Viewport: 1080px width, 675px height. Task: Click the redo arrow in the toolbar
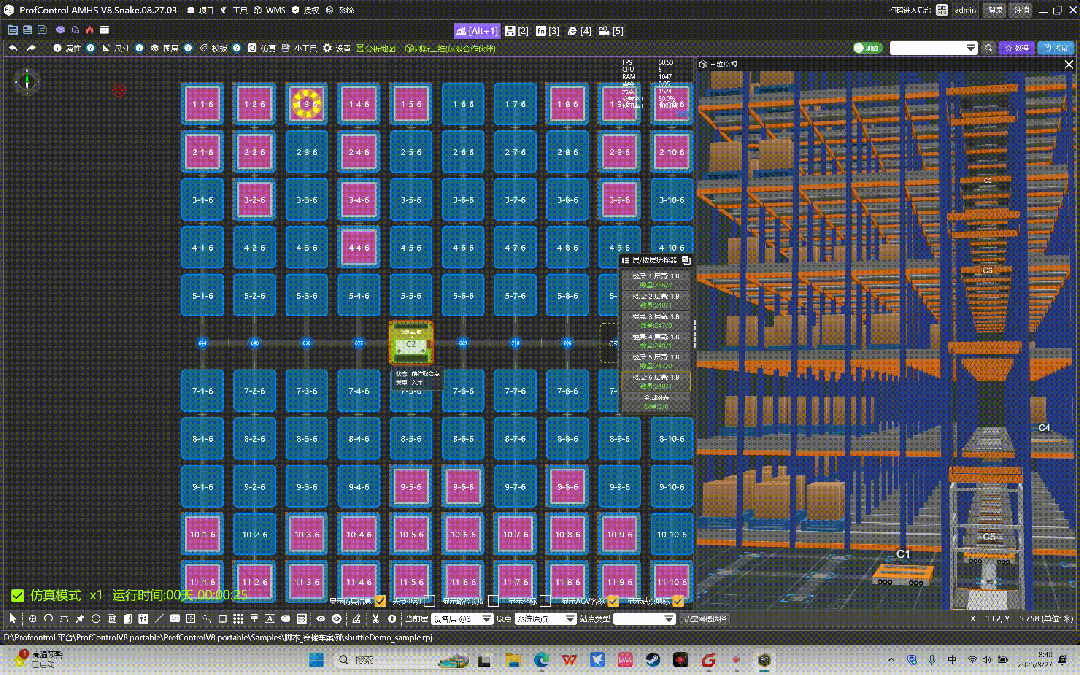[x=31, y=48]
